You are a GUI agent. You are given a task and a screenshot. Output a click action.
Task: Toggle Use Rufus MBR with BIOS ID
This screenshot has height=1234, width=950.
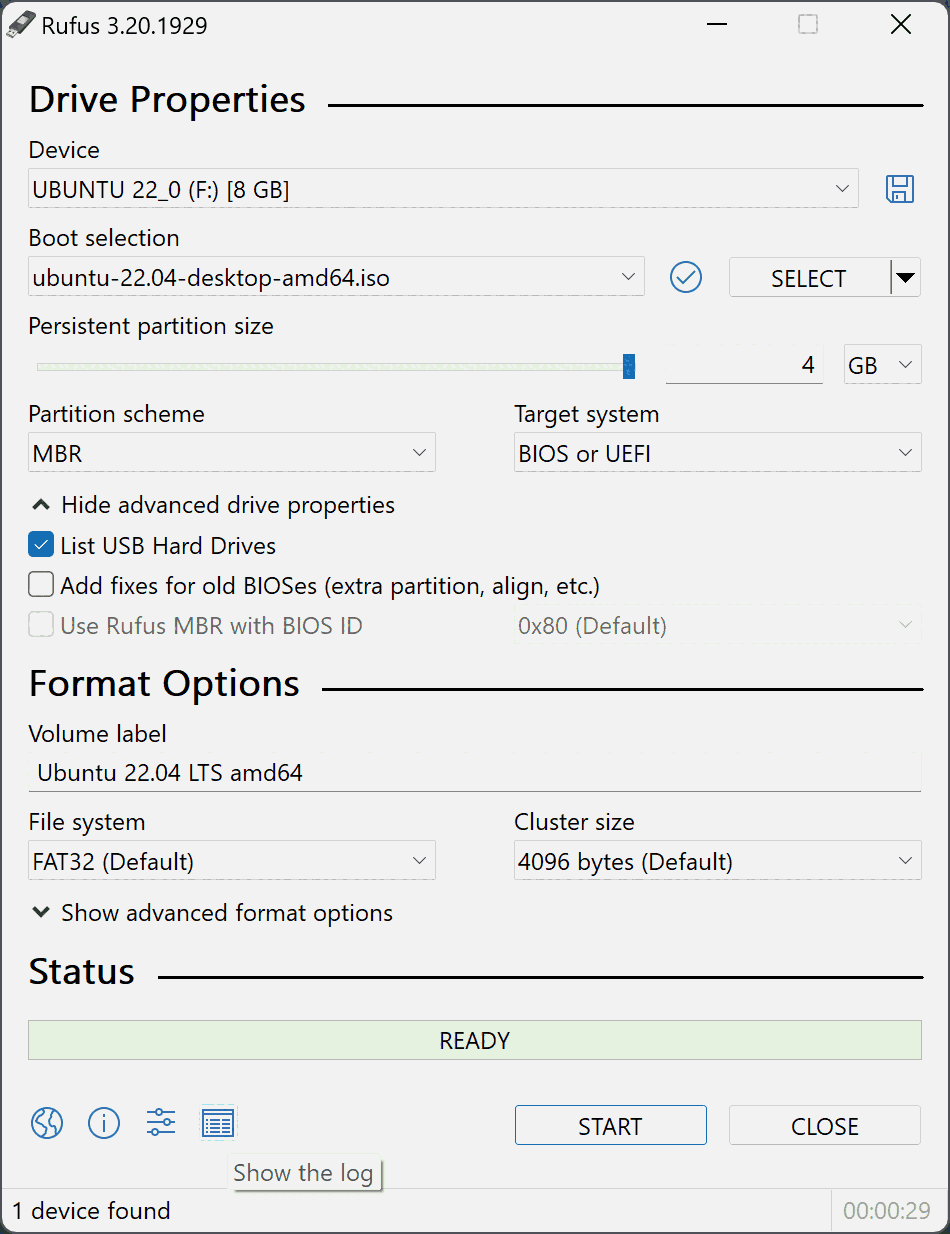point(40,624)
